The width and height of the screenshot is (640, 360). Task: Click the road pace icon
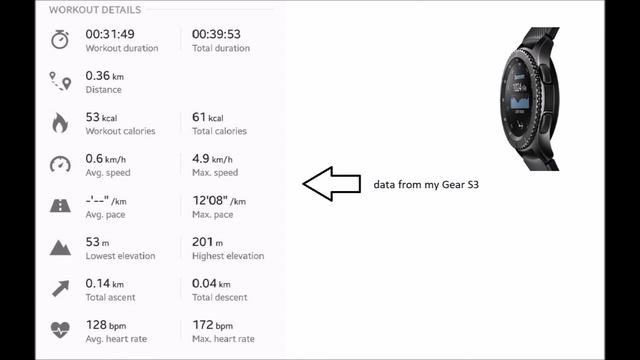tap(60, 206)
